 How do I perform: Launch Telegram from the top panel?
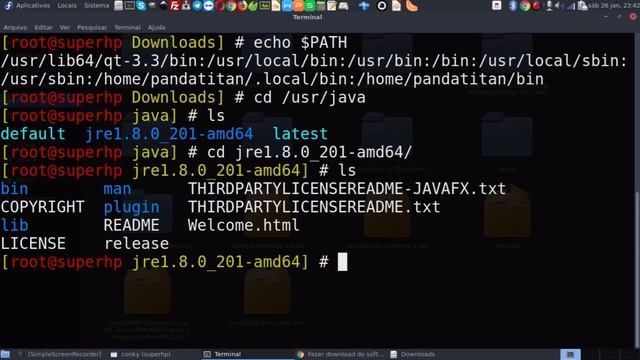(197, 6)
